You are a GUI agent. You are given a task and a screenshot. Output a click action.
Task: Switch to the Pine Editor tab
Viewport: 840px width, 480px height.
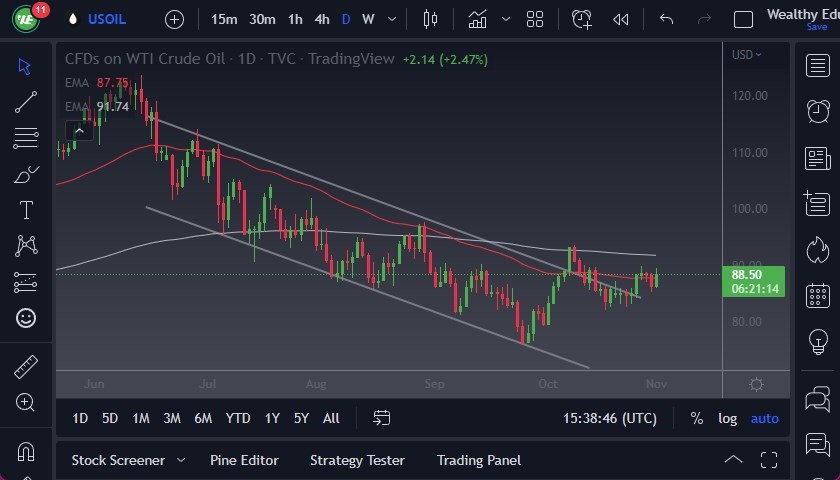pyautogui.click(x=244, y=460)
